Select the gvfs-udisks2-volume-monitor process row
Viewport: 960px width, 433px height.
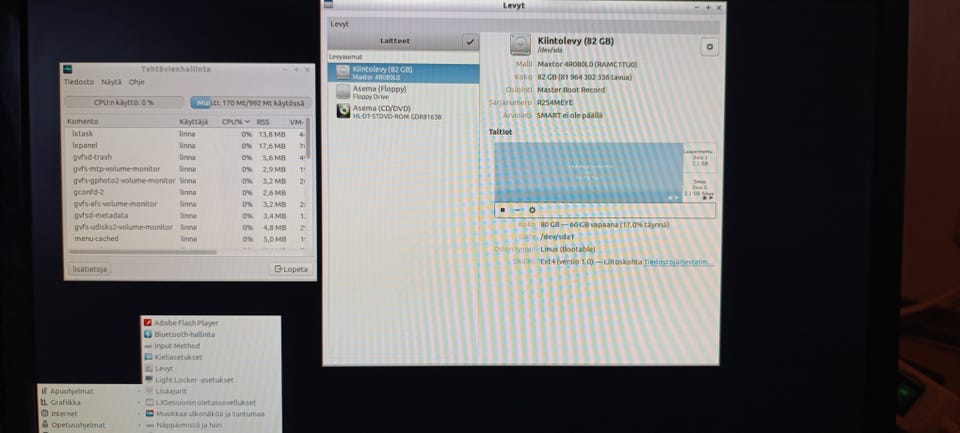point(185,227)
